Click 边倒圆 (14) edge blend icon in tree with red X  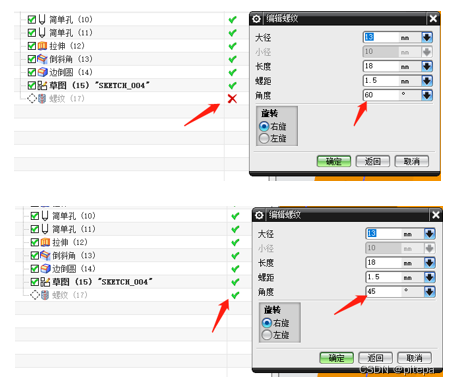click(42, 72)
